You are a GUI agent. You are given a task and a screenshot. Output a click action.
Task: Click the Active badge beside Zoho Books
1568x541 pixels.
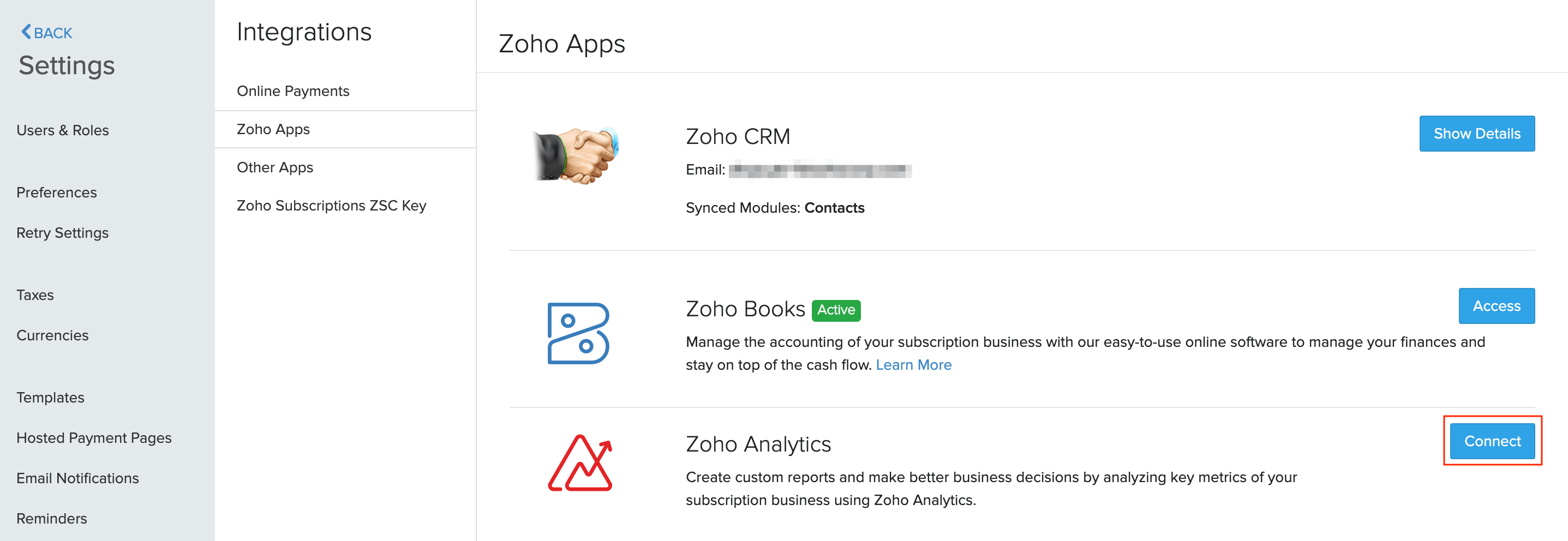coord(836,310)
